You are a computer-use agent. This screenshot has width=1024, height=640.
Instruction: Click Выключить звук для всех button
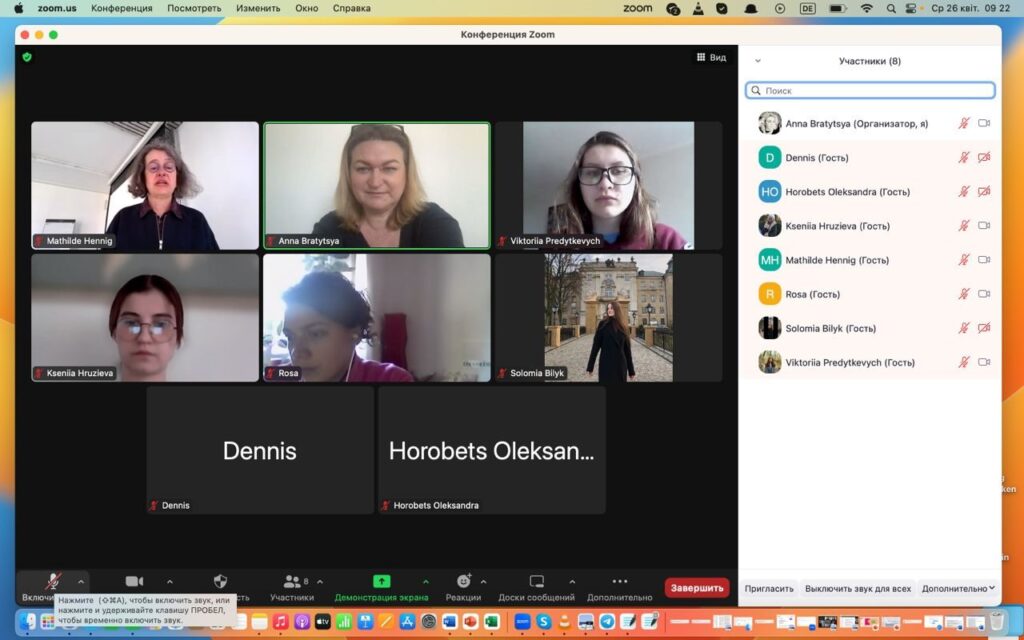click(858, 589)
